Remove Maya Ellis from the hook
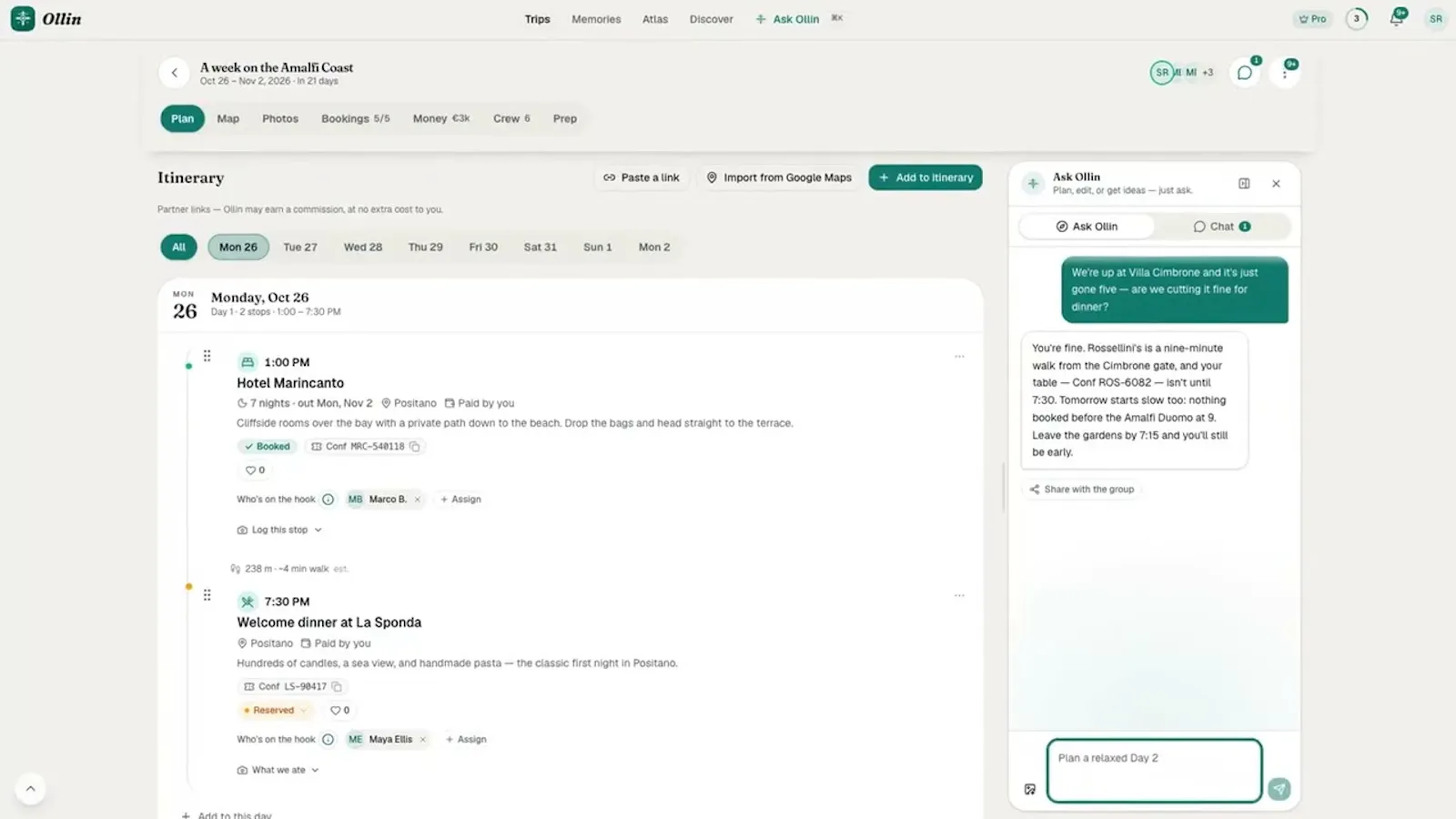The image size is (1456, 819). (422, 740)
